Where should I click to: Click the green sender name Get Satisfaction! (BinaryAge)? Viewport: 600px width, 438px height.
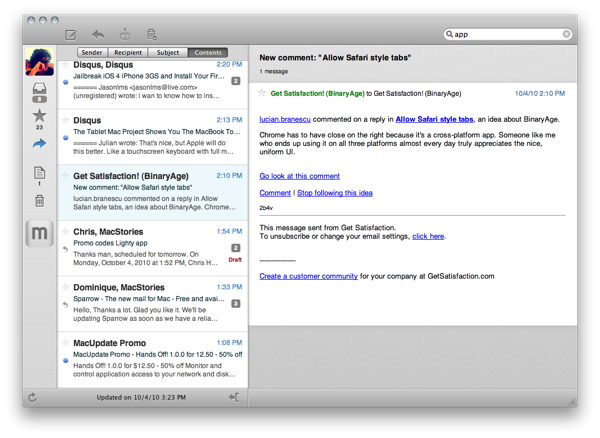click(x=317, y=93)
